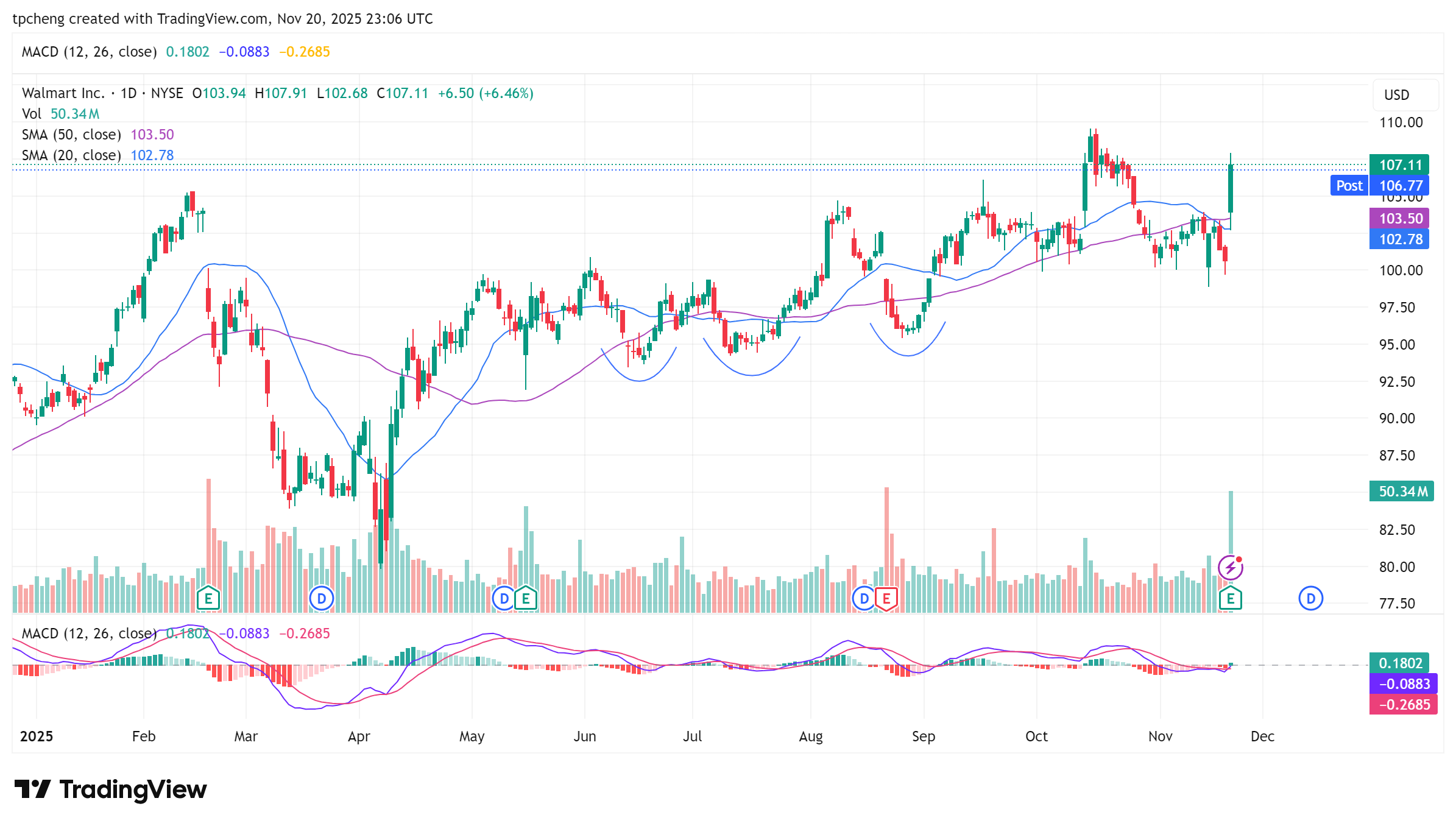Click the February earnings E marker
Image resolution: width=1456 pixels, height=826 pixels.
click(208, 598)
